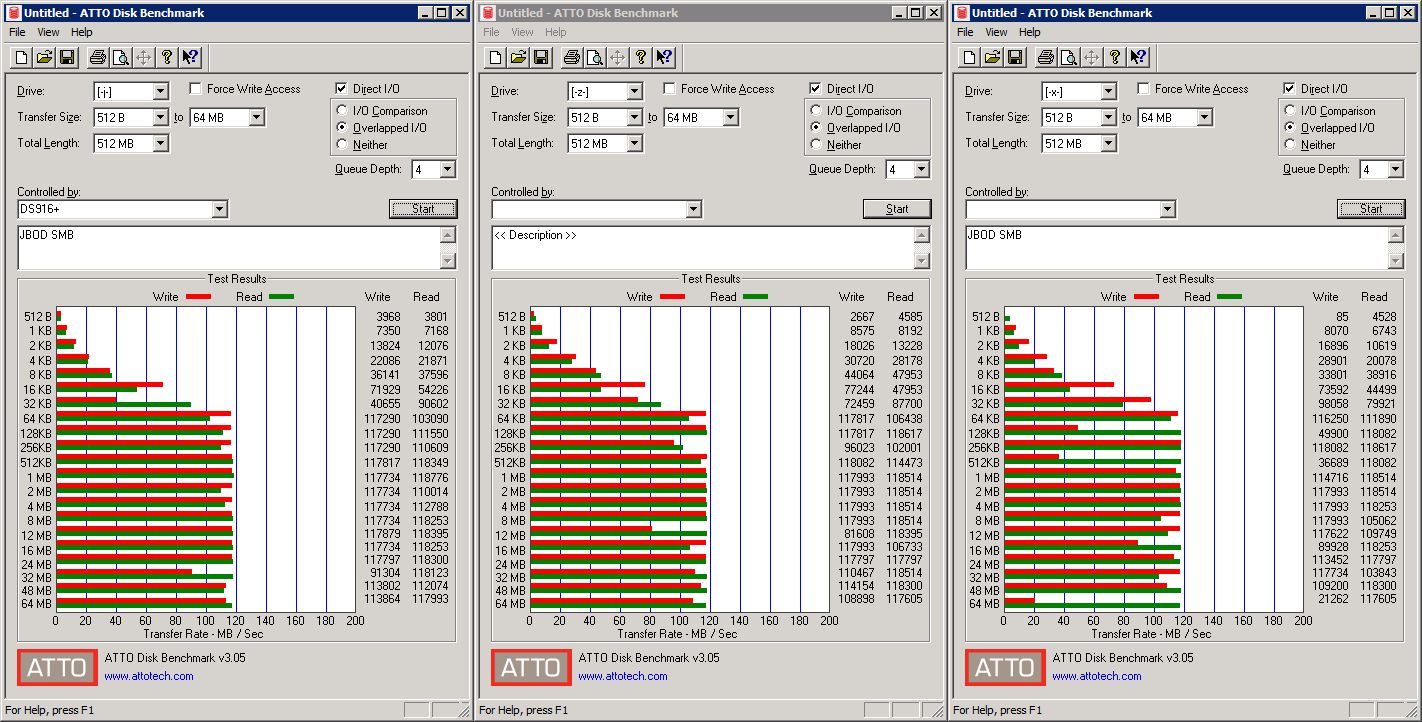This screenshot has width=1422, height=722.
Task: Click description scrollbar down arrow in left window
Action: (447, 261)
